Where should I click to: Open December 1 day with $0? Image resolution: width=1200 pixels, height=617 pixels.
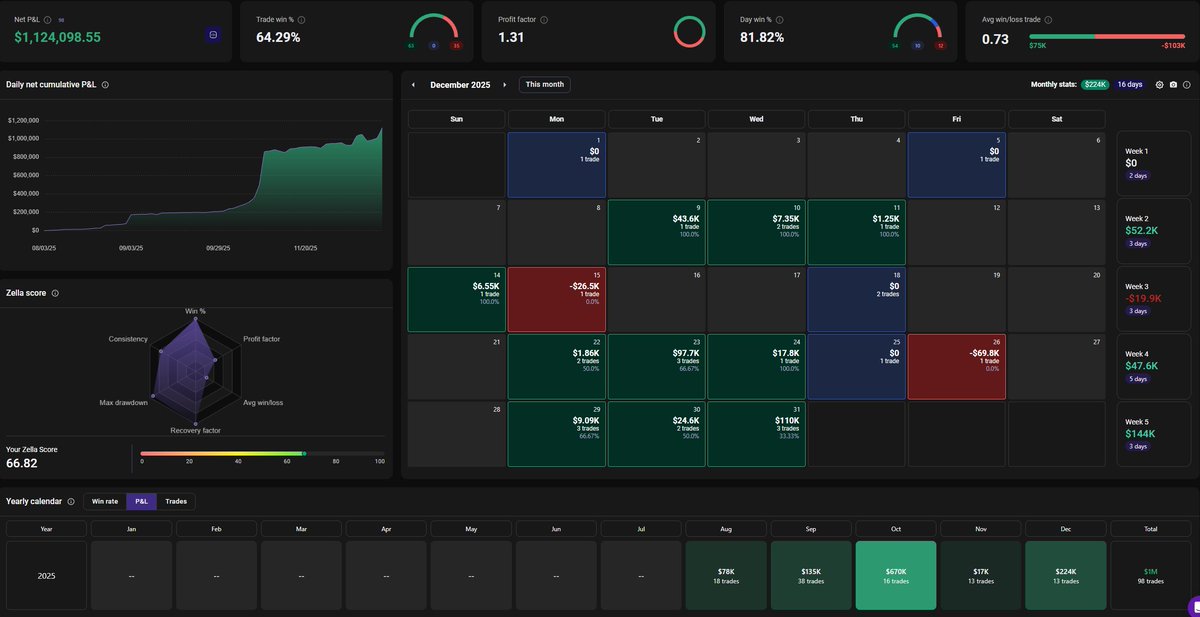(x=556, y=163)
